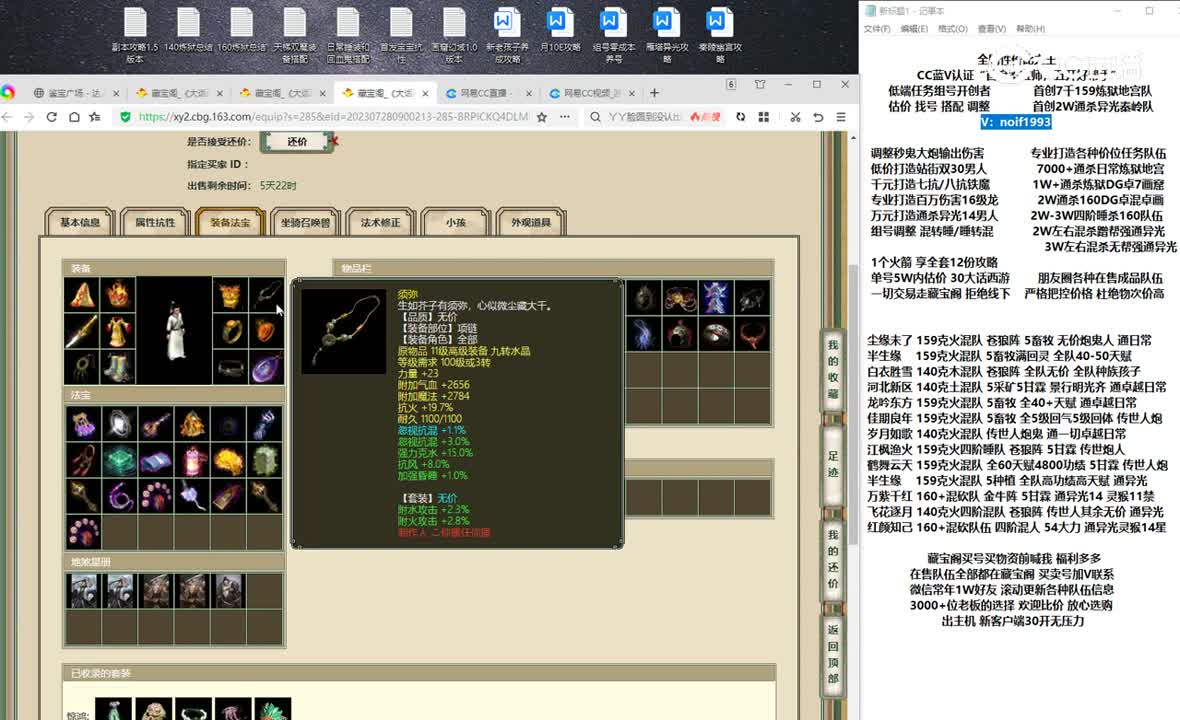Open Notepad 帮助(H) menu

point(1030,29)
